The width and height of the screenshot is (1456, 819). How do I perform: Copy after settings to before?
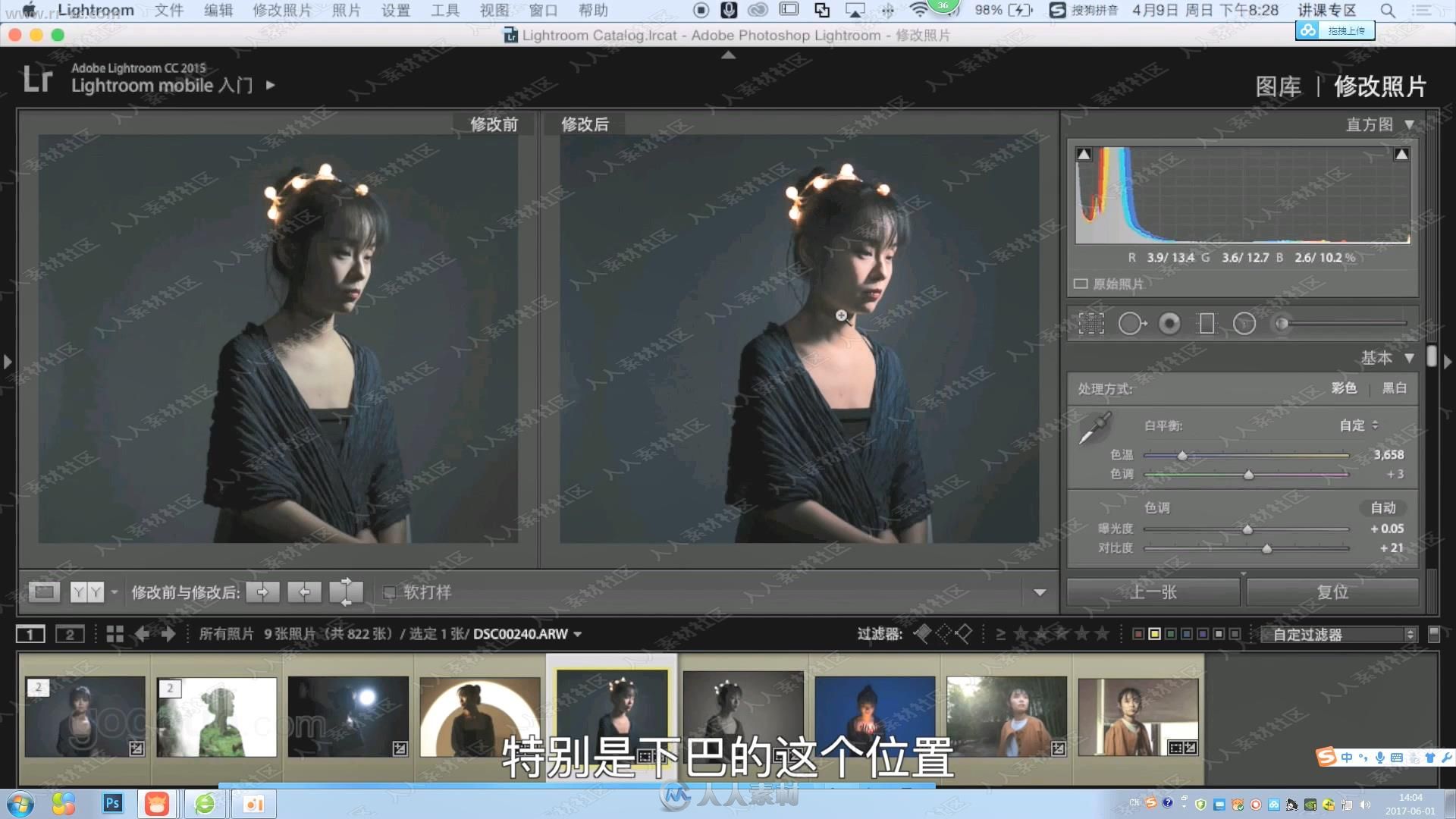304,592
